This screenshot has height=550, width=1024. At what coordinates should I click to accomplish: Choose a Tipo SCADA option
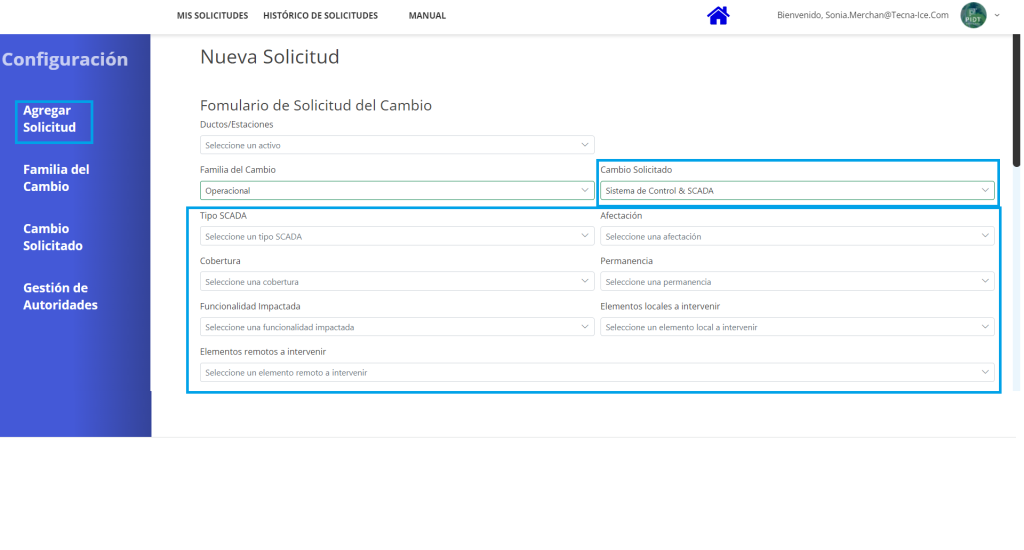point(397,236)
